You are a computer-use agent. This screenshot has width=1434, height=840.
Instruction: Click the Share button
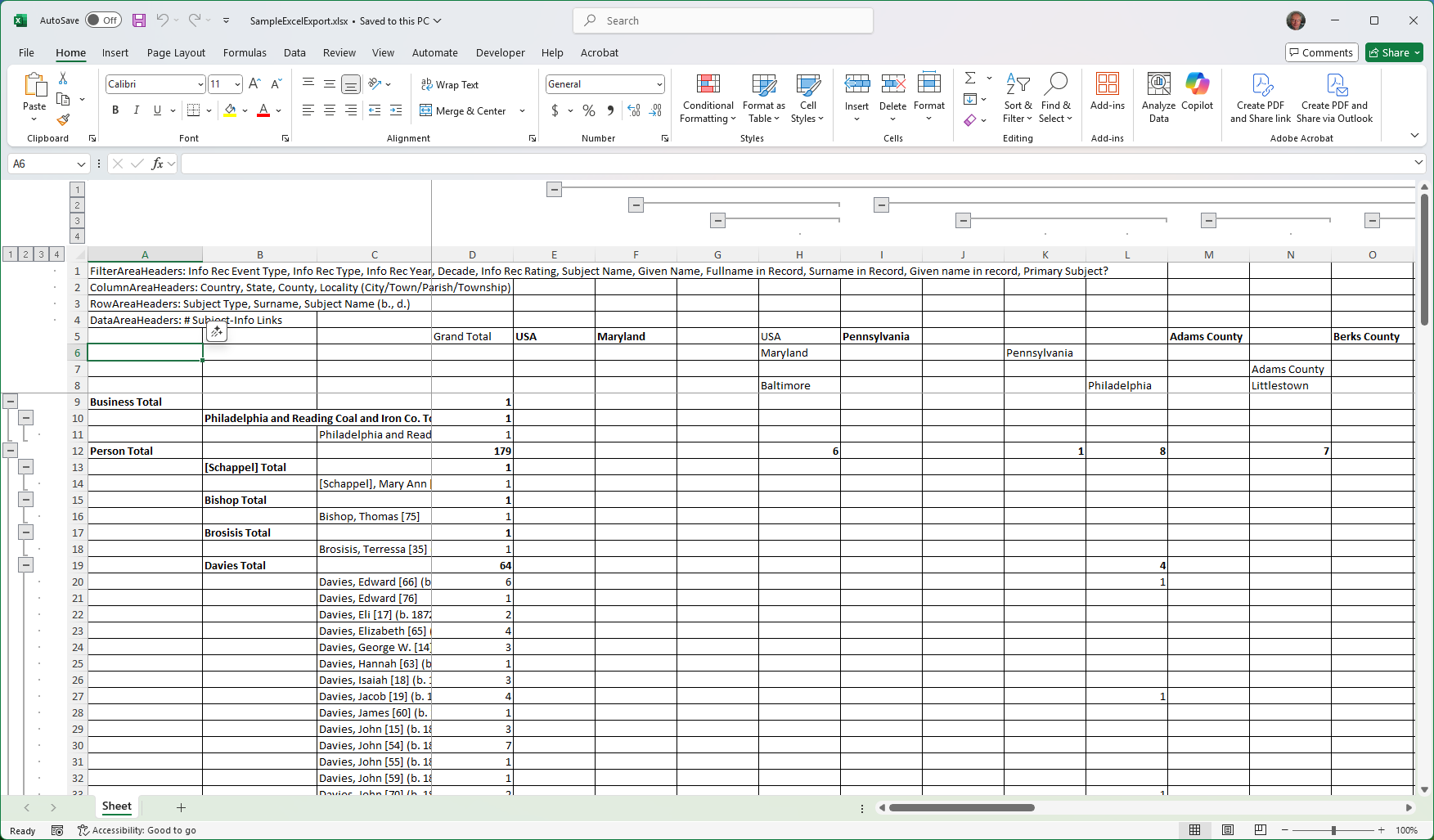pyautogui.click(x=1394, y=52)
